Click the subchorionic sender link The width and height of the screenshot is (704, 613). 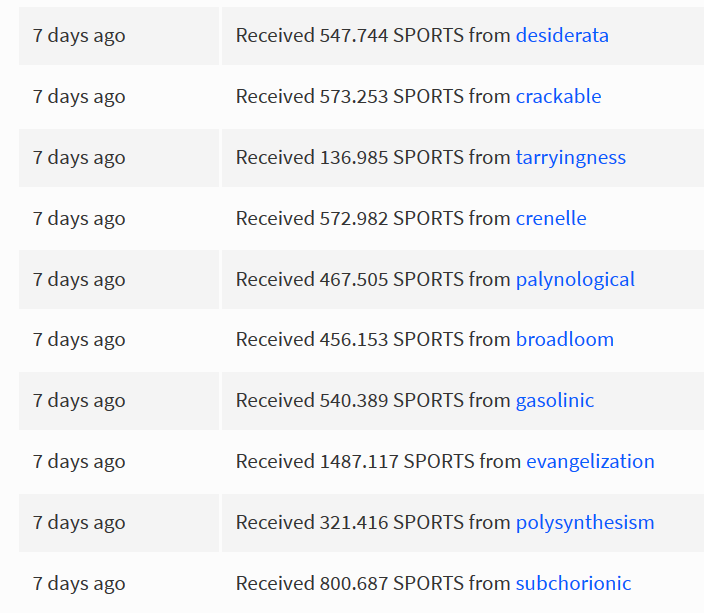coord(573,584)
